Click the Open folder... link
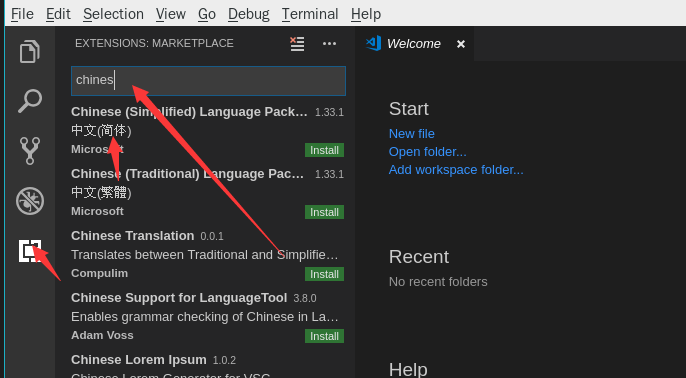 tap(427, 151)
